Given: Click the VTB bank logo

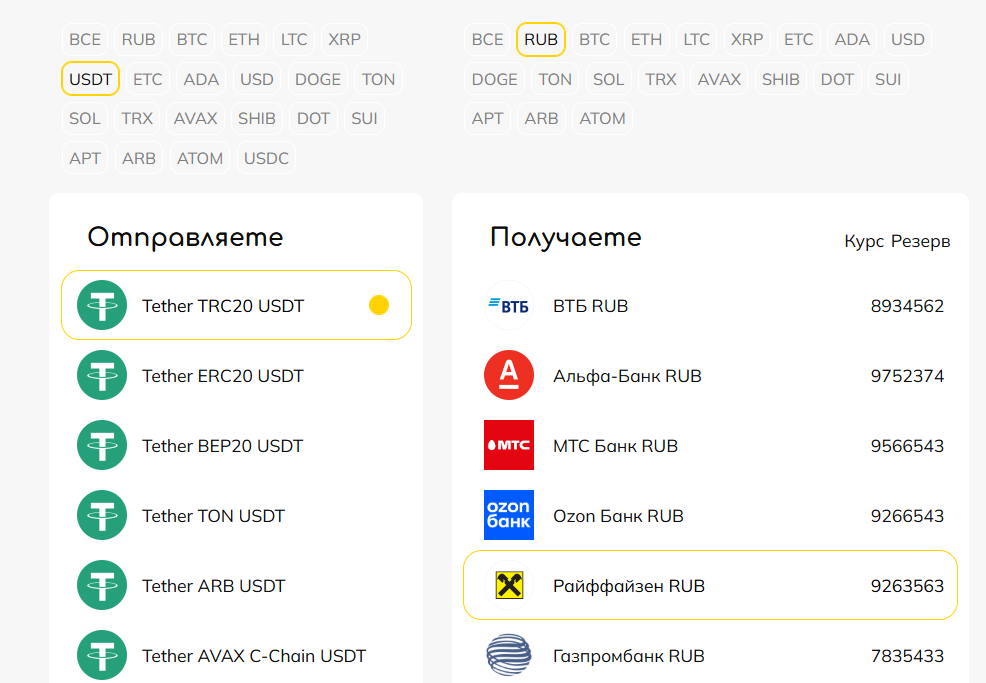Looking at the screenshot, I should coord(508,306).
